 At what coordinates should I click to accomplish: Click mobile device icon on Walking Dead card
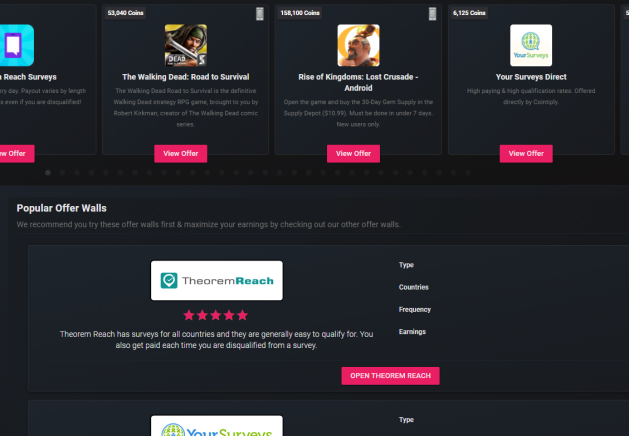260,14
